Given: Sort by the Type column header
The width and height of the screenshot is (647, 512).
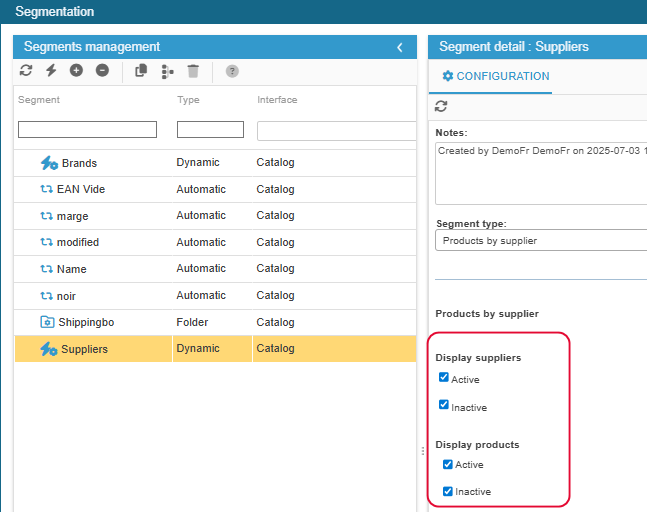Looking at the screenshot, I should click(x=188, y=100).
